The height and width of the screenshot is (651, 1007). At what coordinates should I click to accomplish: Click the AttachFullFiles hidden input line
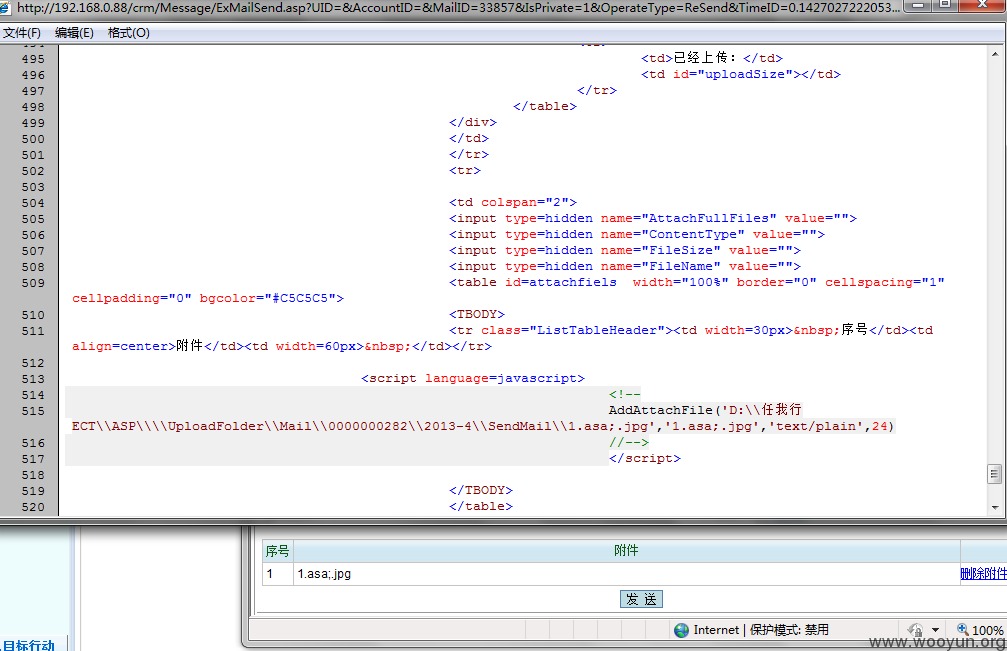pyautogui.click(x=652, y=218)
